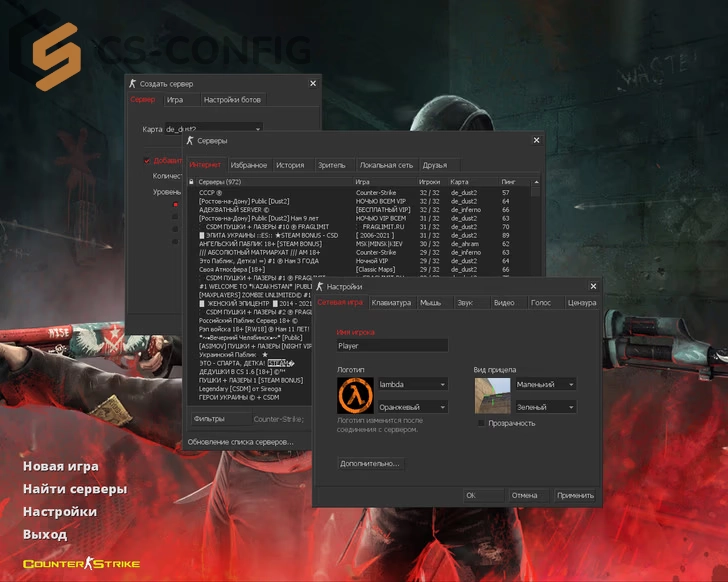Image resolution: width=728 pixels, height=582 pixels.
Task: Open the Карта map dropdown in Создать сервер
Action: click(x=214, y=128)
